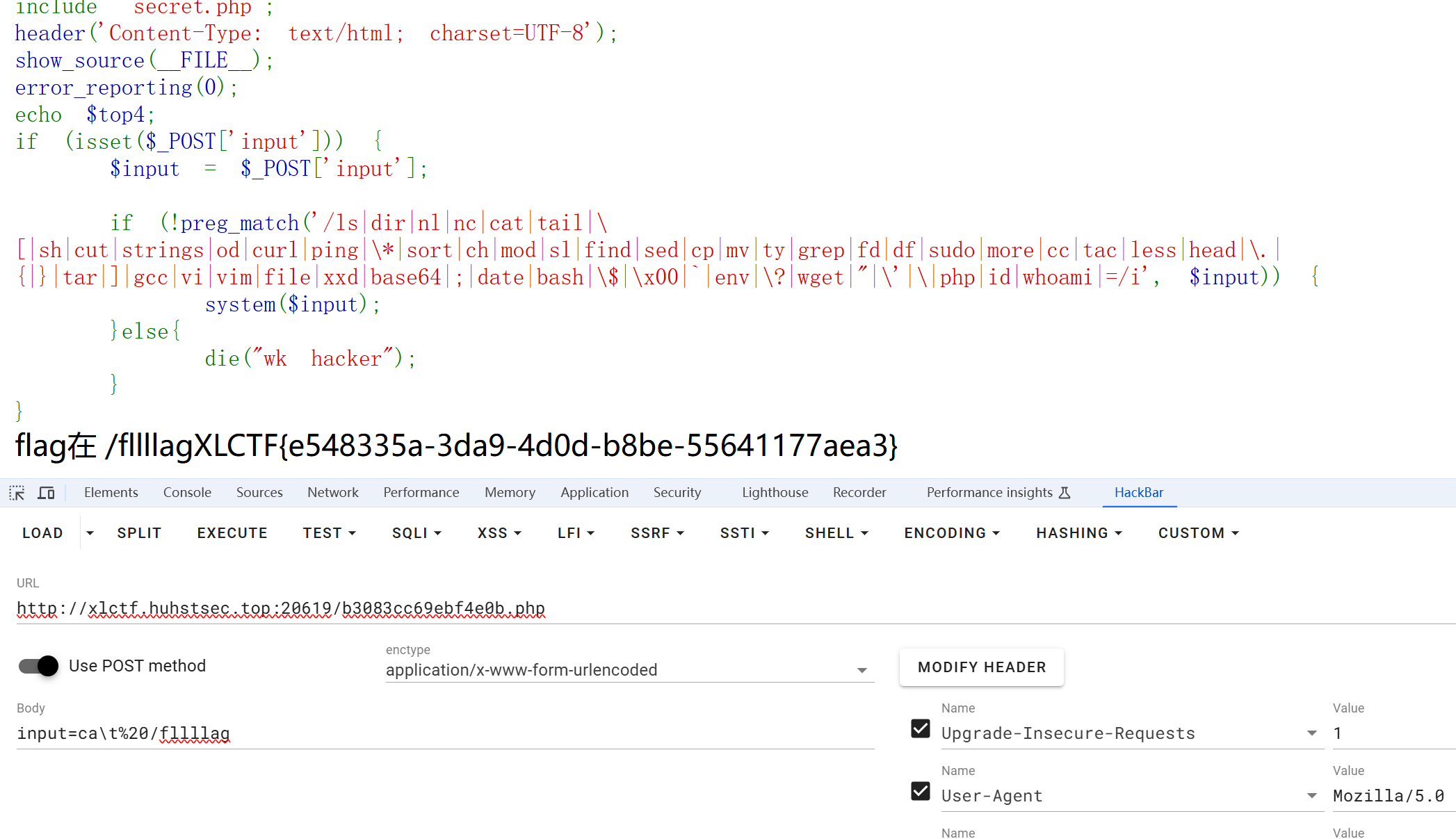Click the Performance insights flask icon
The image size is (1456, 839).
pyautogui.click(x=1065, y=493)
